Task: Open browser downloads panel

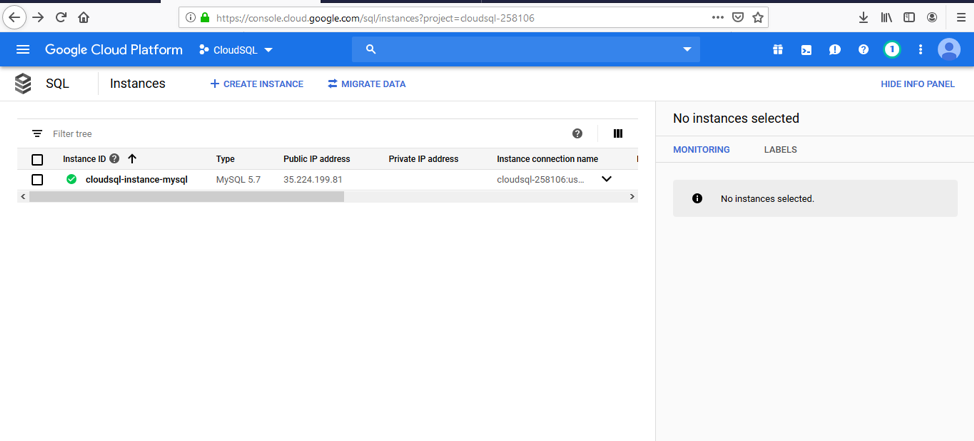Action: [x=863, y=17]
